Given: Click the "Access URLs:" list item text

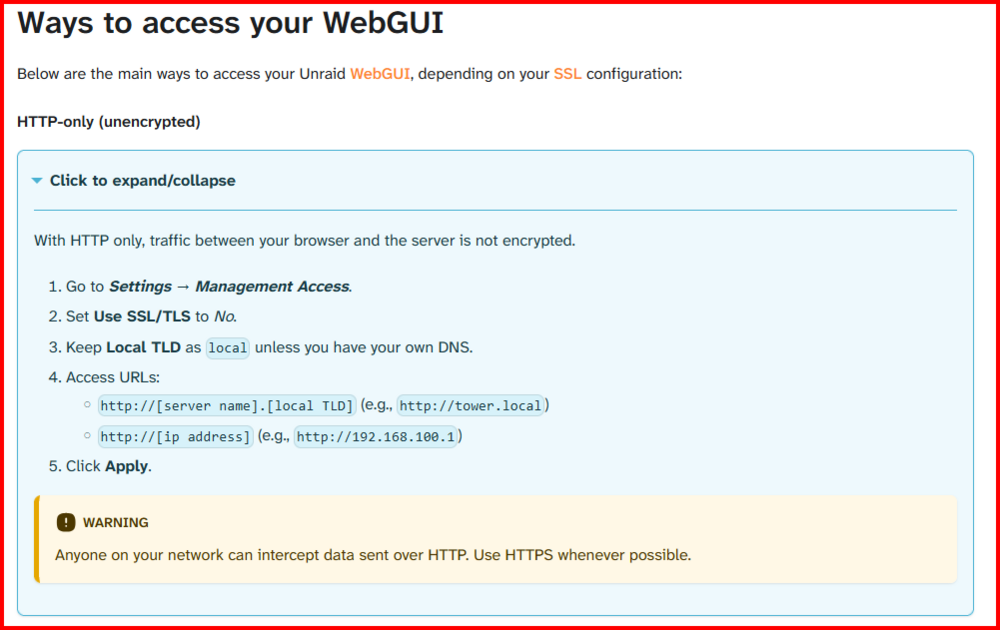Looking at the screenshot, I should [113, 377].
